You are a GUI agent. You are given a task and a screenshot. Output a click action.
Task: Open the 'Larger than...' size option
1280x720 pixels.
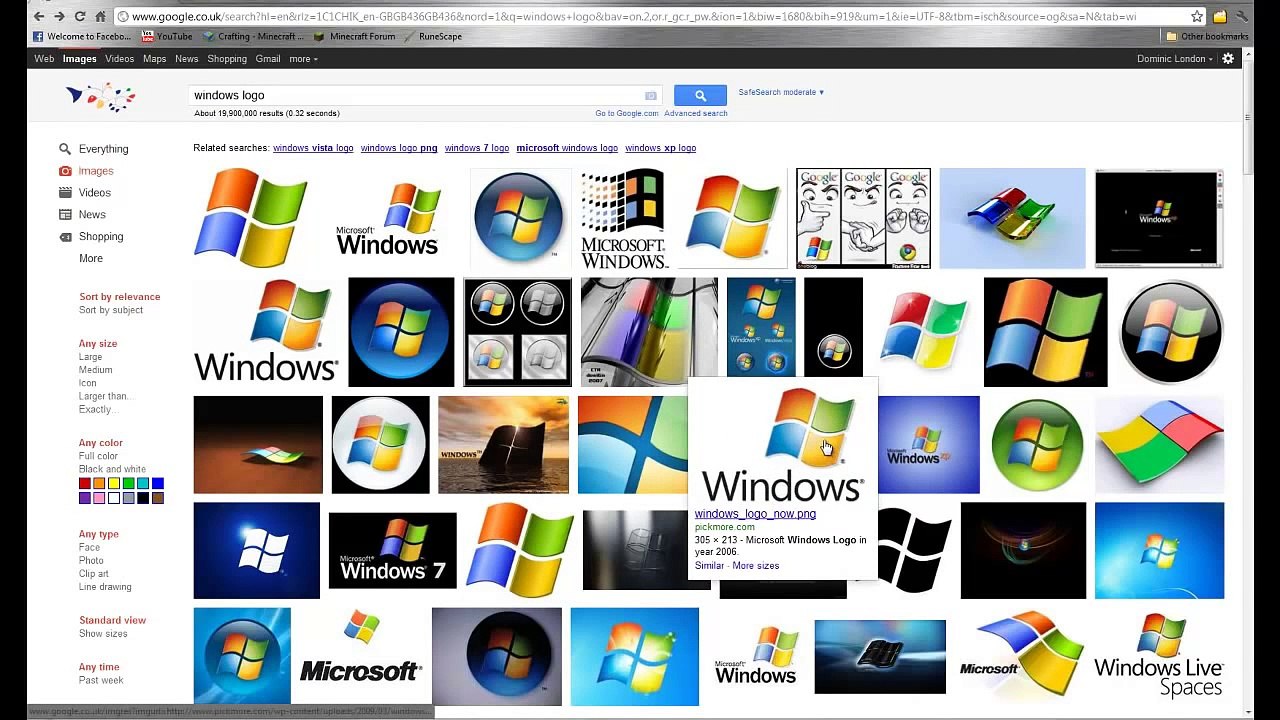tap(105, 396)
